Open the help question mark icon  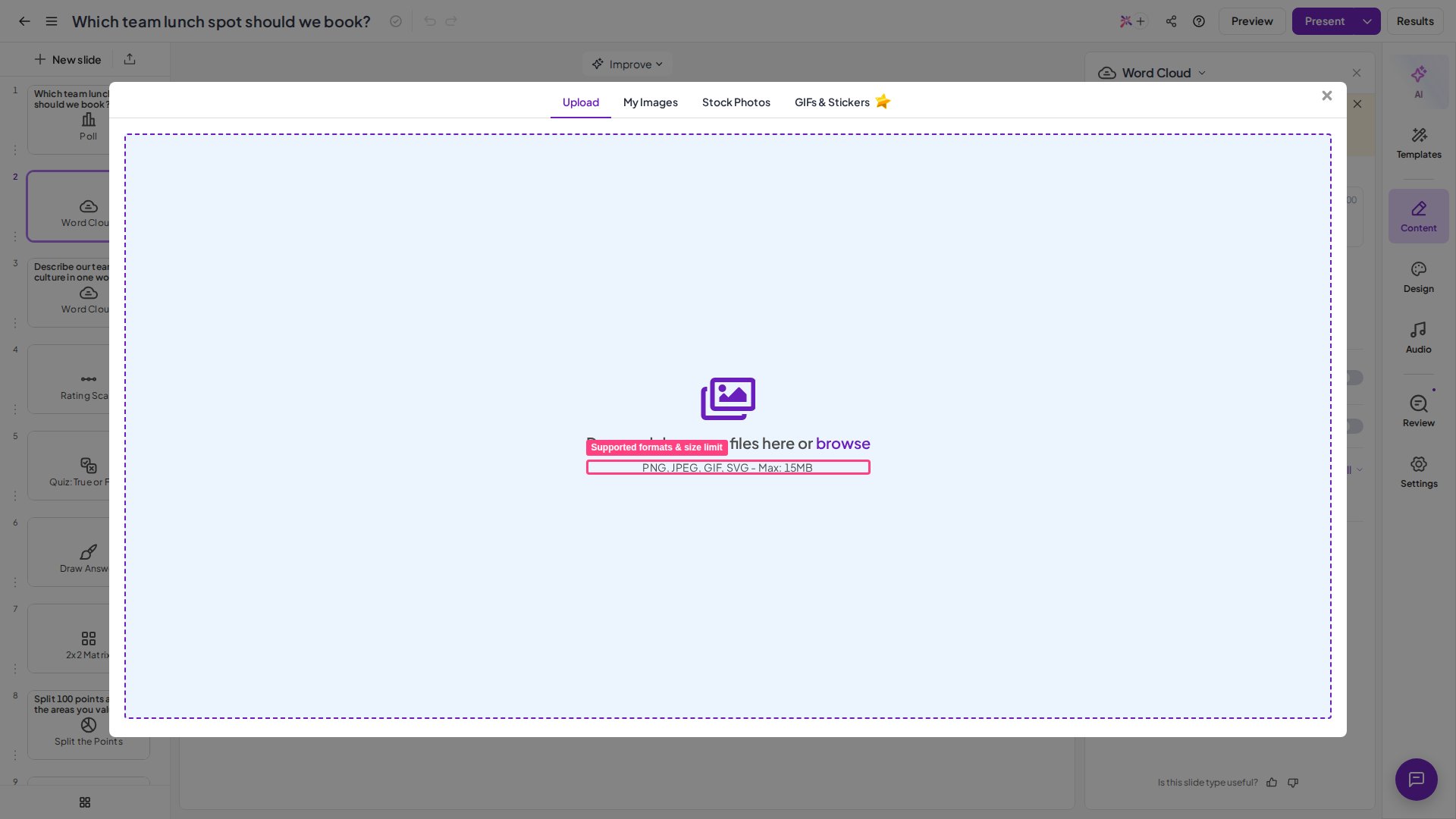[x=1199, y=21]
